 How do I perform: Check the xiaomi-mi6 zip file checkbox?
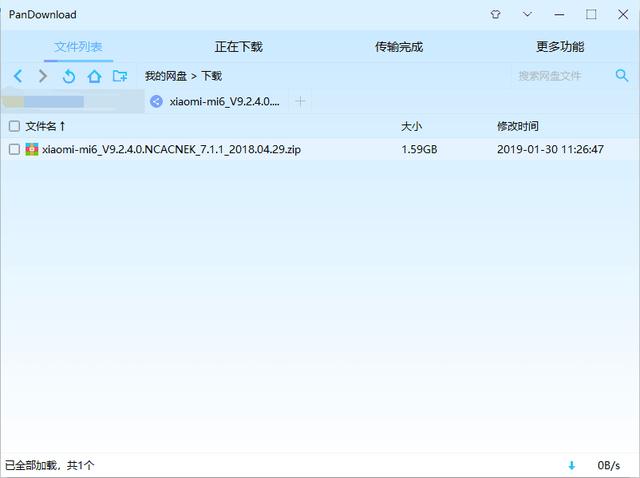(x=14, y=149)
